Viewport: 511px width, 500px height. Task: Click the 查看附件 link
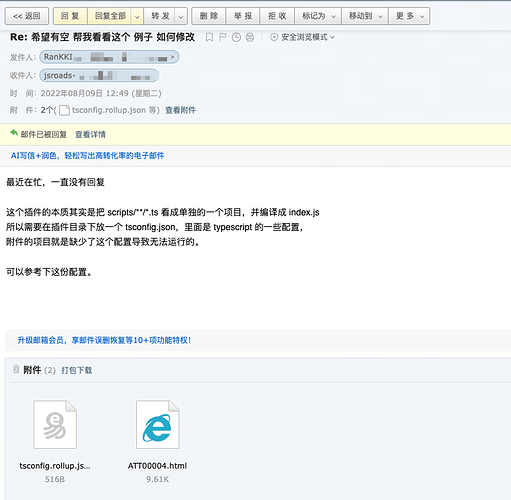pyautogui.click(x=181, y=110)
